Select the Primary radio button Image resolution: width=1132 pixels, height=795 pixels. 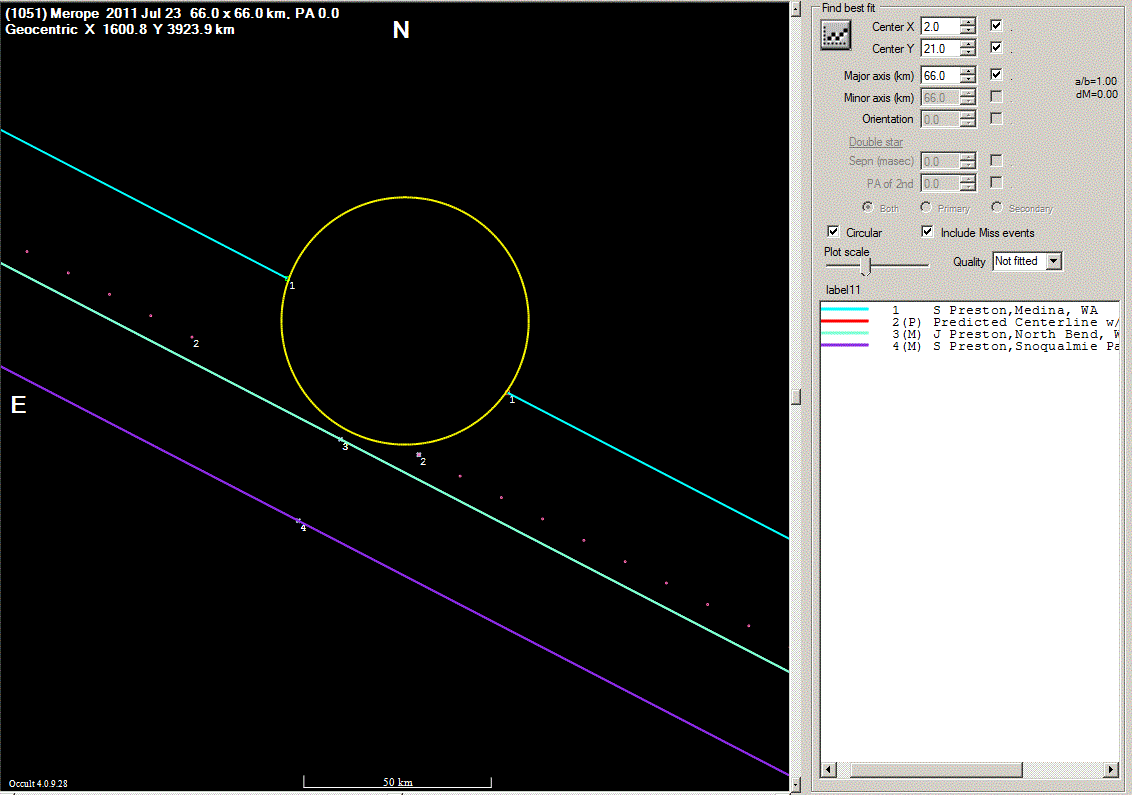coord(926,207)
